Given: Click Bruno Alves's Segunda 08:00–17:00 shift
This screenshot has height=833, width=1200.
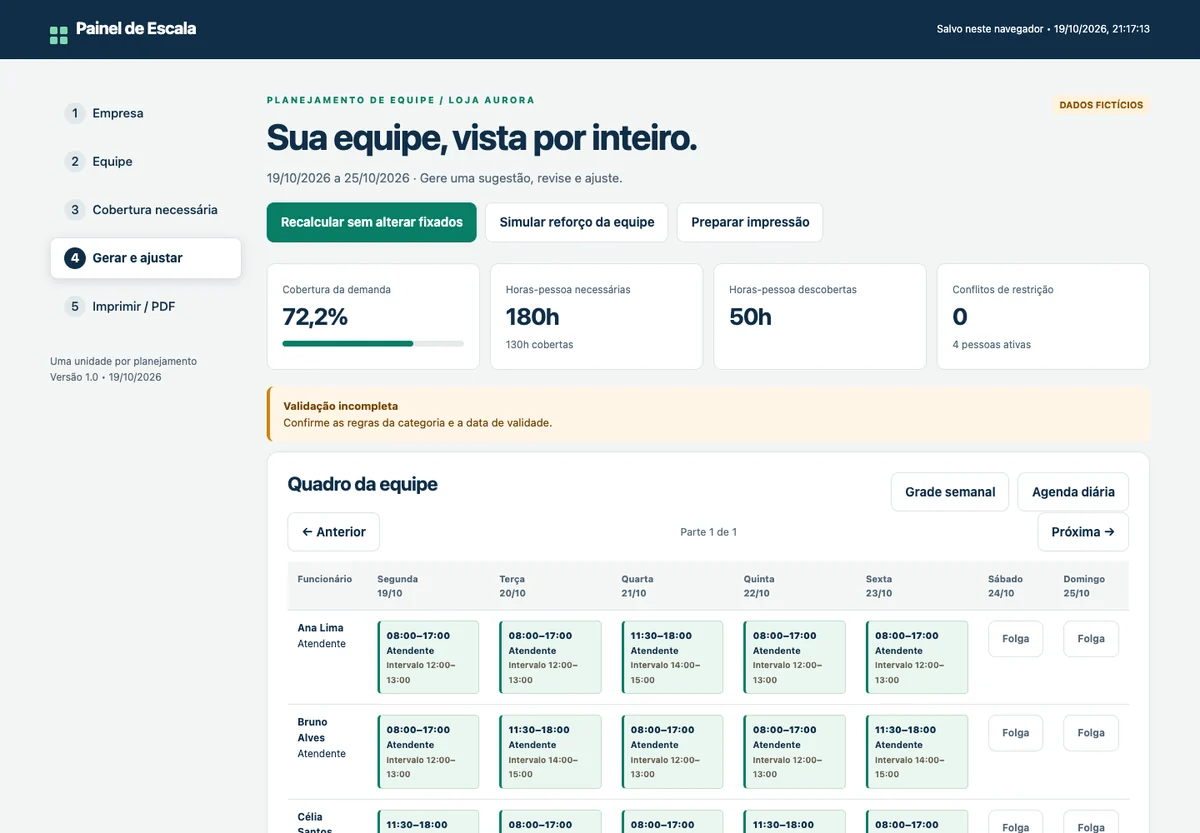Looking at the screenshot, I should pyautogui.click(x=428, y=751).
